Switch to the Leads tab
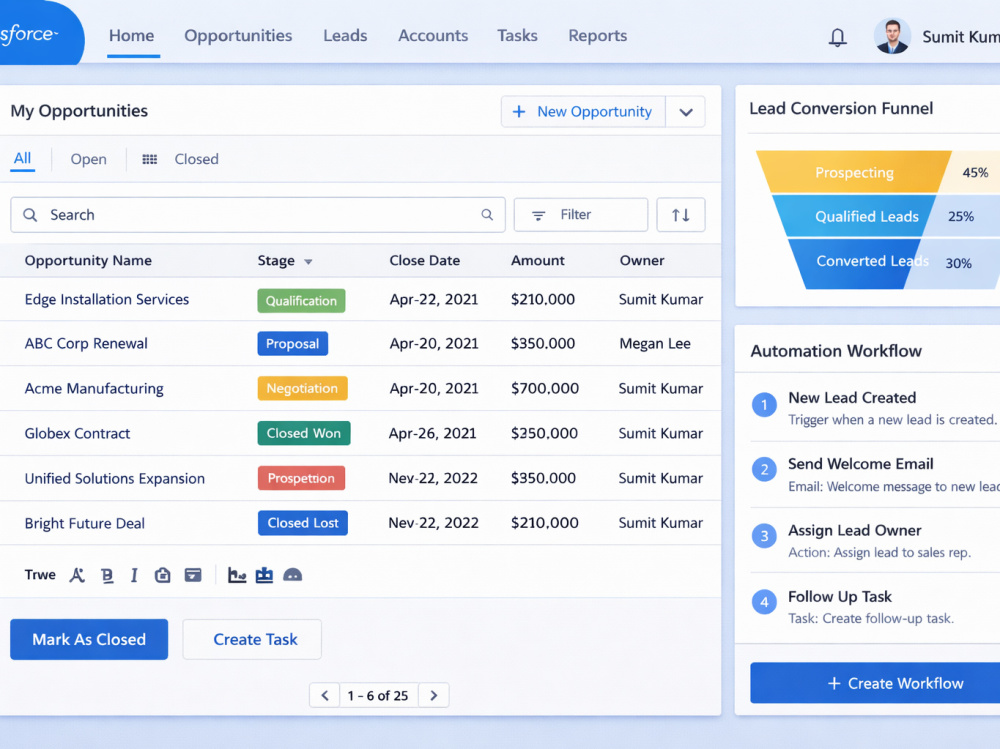The height and width of the screenshot is (749, 1000). (x=345, y=36)
